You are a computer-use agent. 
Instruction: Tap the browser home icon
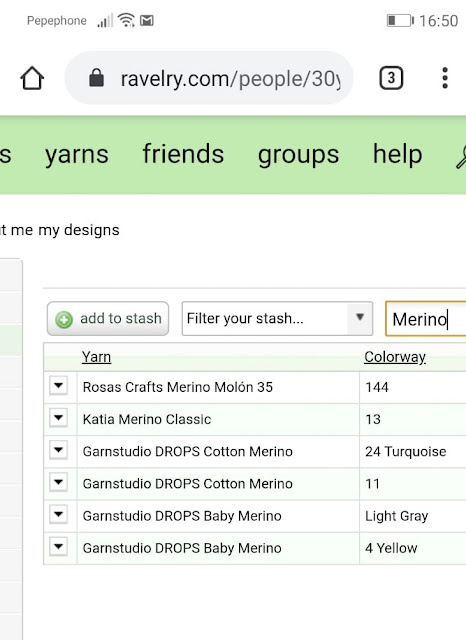point(32,78)
